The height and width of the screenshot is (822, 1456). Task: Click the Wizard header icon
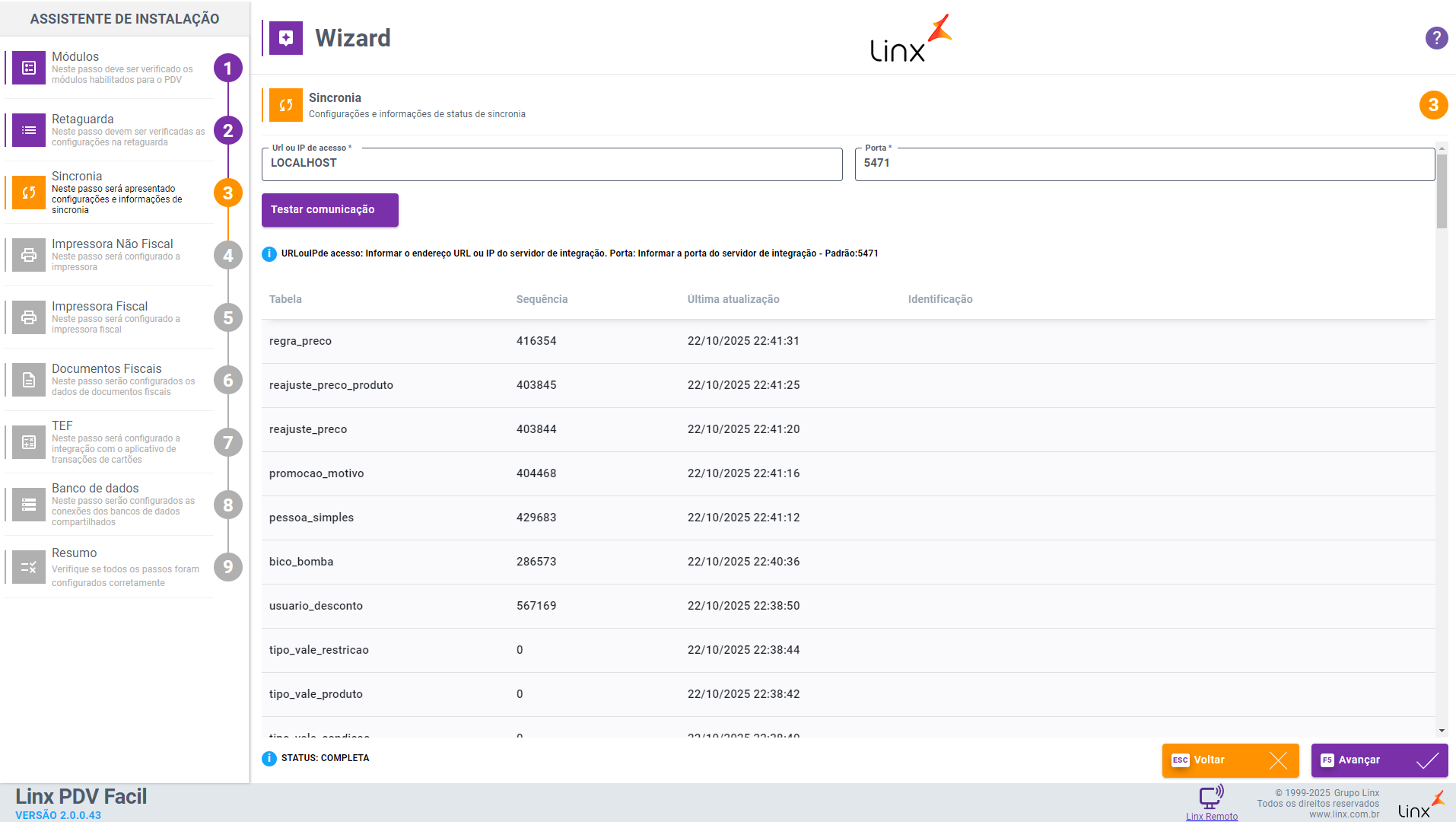tap(286, 38)
